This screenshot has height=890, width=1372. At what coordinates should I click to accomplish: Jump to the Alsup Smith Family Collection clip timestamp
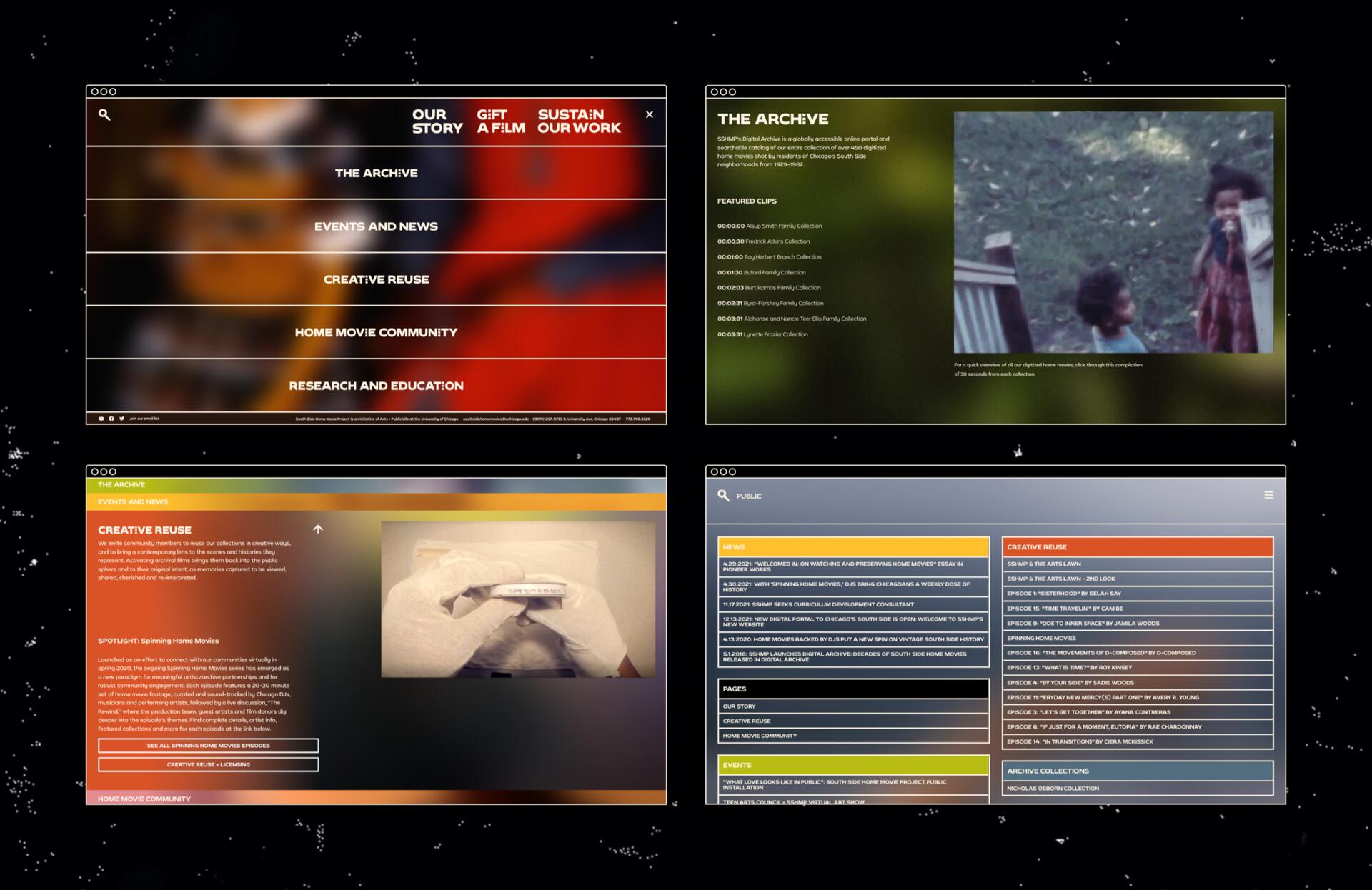769,226
